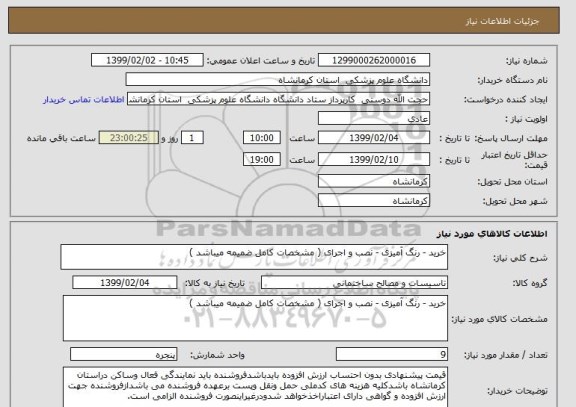This screenshot has width=576, height=407.
Task: Click the section heading اطلاعات کالاهای مورد نیاز
Action: pyautogui.click(x=492, y=234)
